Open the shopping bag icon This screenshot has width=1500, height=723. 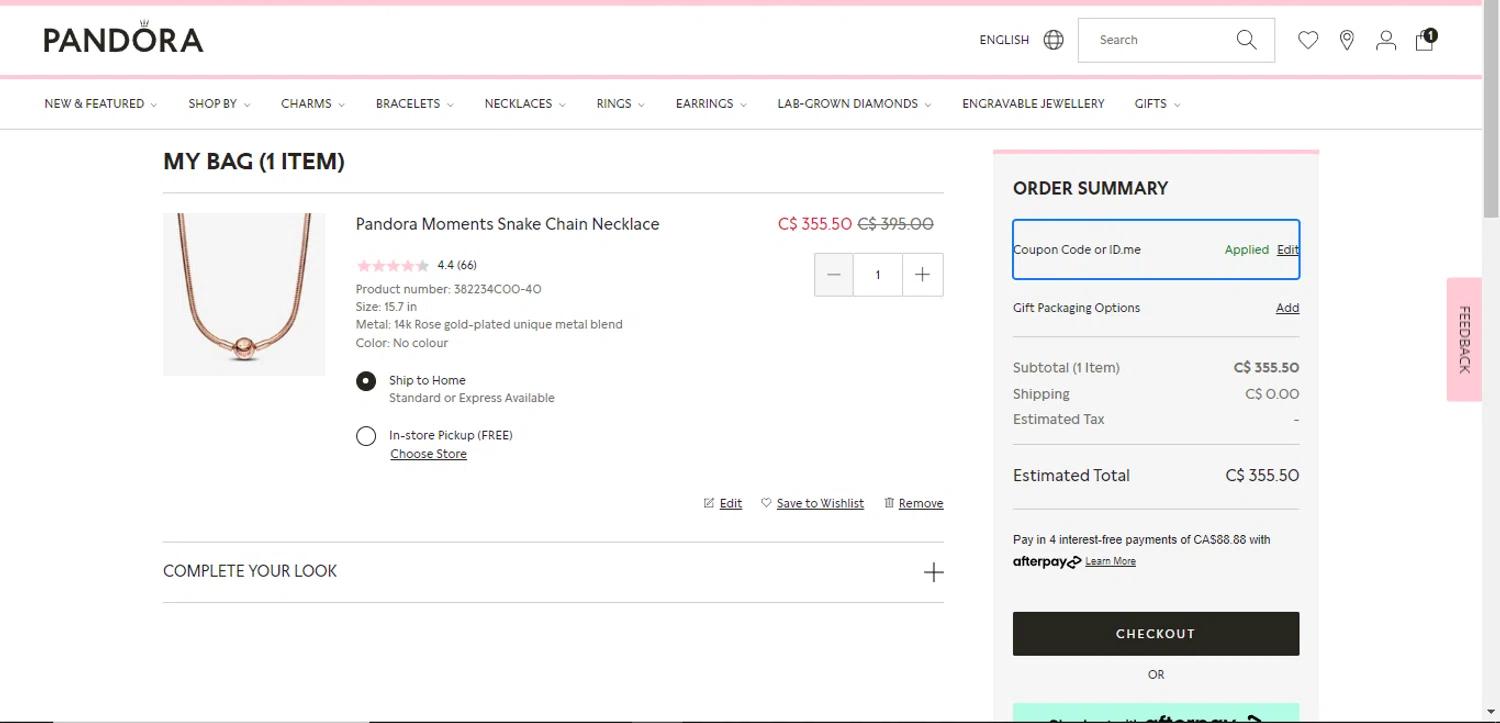(1425, 39)
